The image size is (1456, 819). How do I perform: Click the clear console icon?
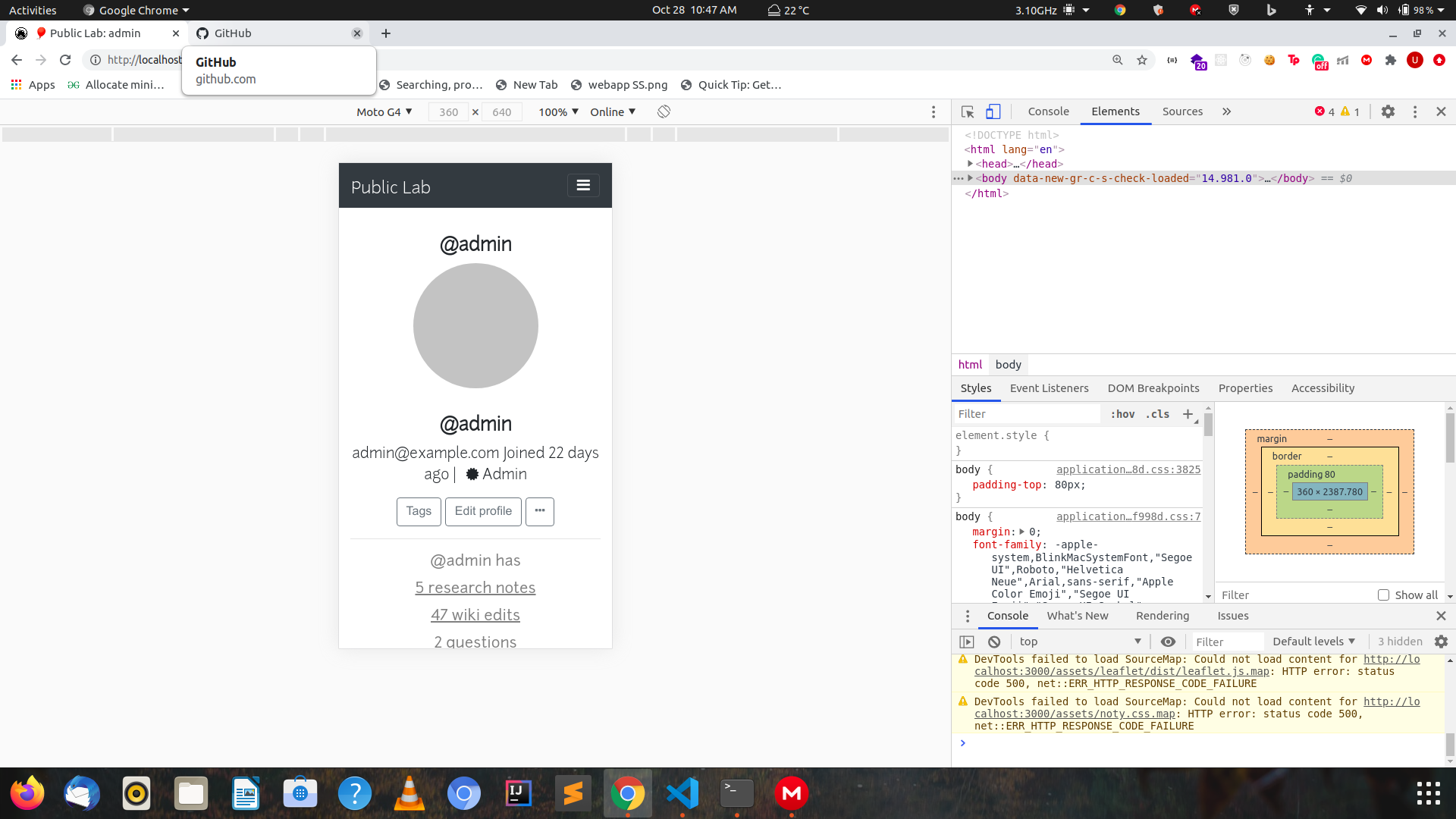point(994,642)
